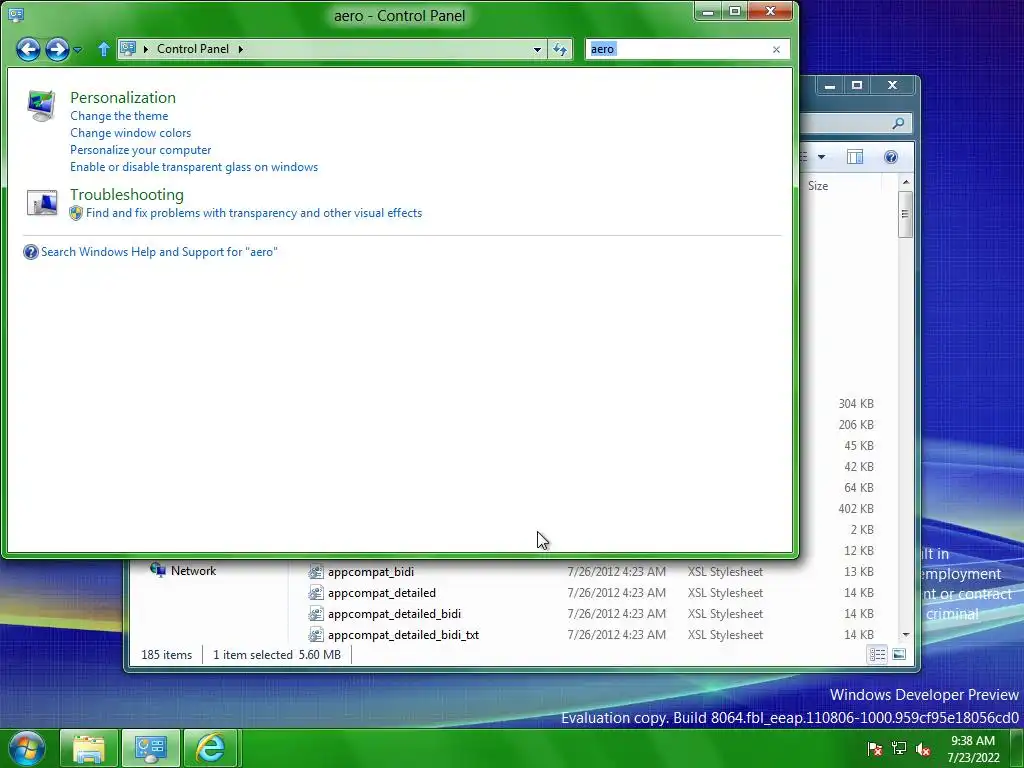This screenshot has height=768, width=1024.
Task: Click the help question mark icon
Action: click(31, 252)
